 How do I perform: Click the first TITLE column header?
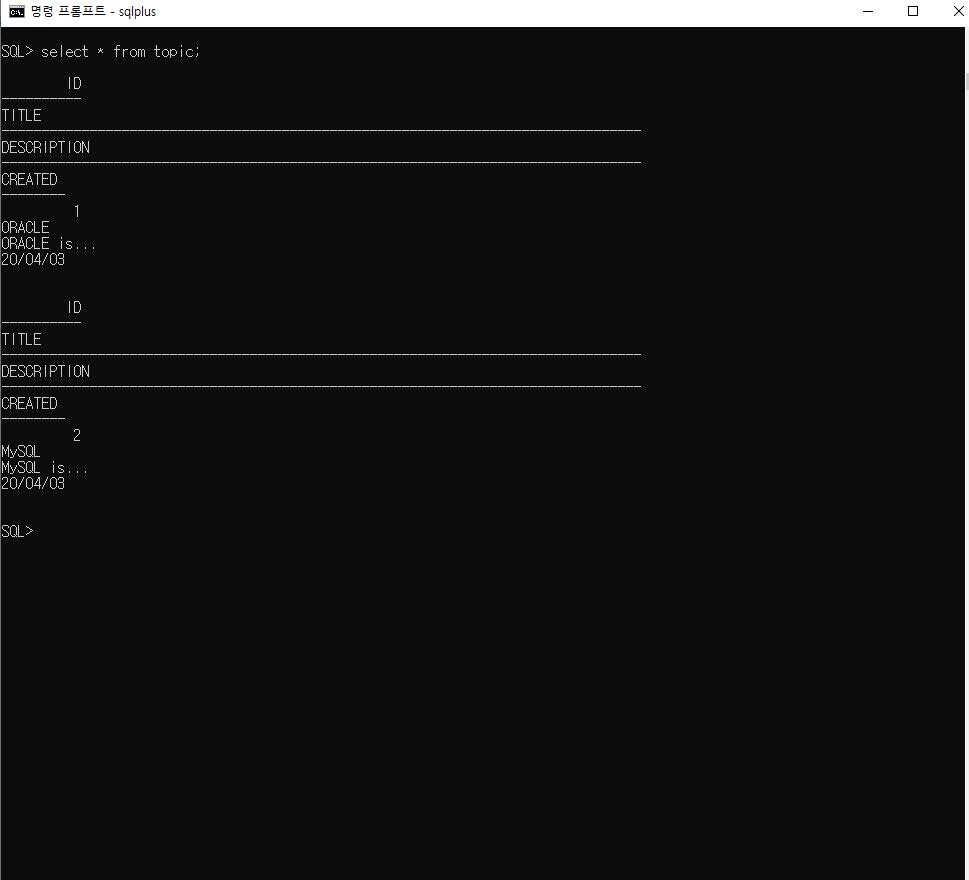[x=22, y=116]
